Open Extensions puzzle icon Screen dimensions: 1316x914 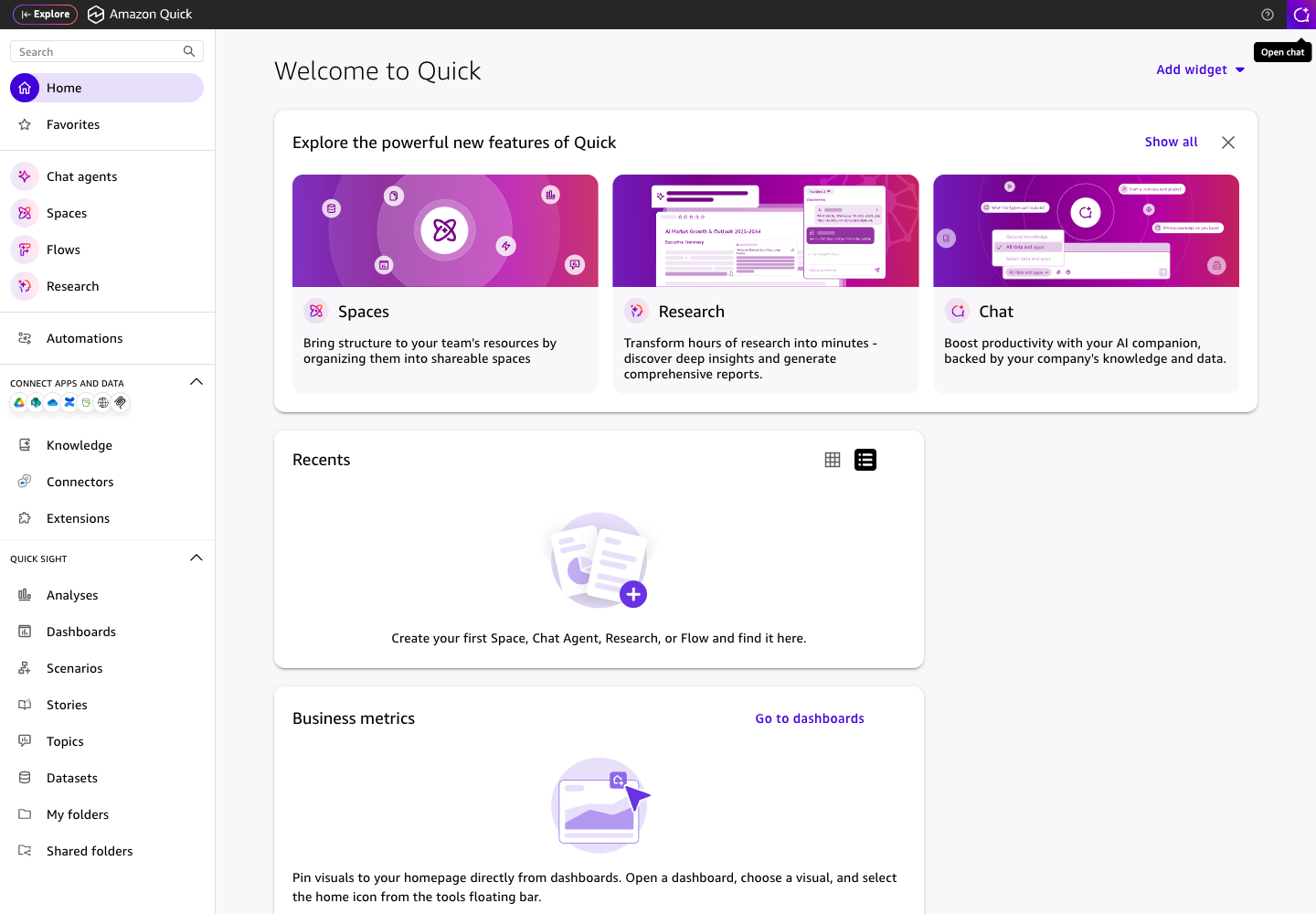(x=25, y=518)
